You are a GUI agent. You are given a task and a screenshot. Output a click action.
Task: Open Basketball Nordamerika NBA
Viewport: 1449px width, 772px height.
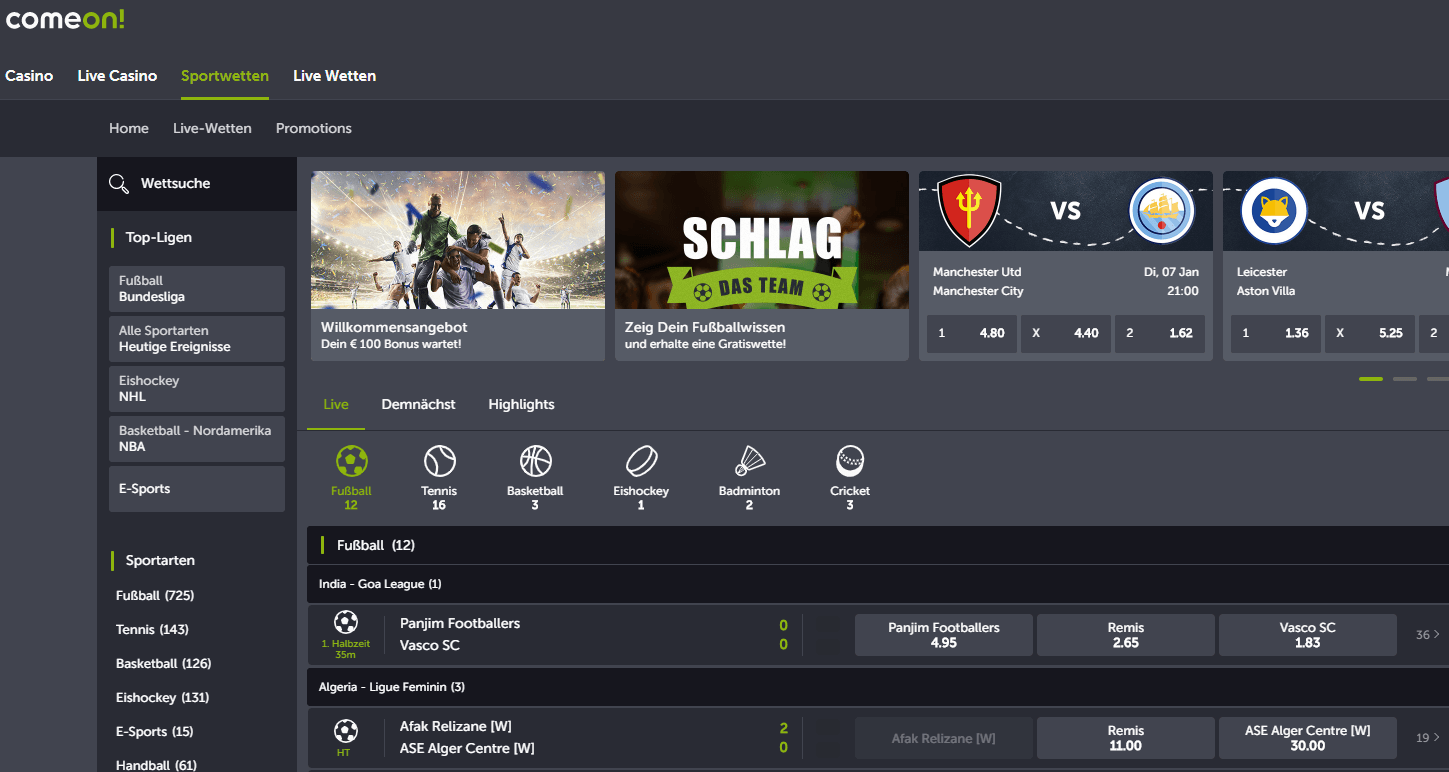coord(197,439)
